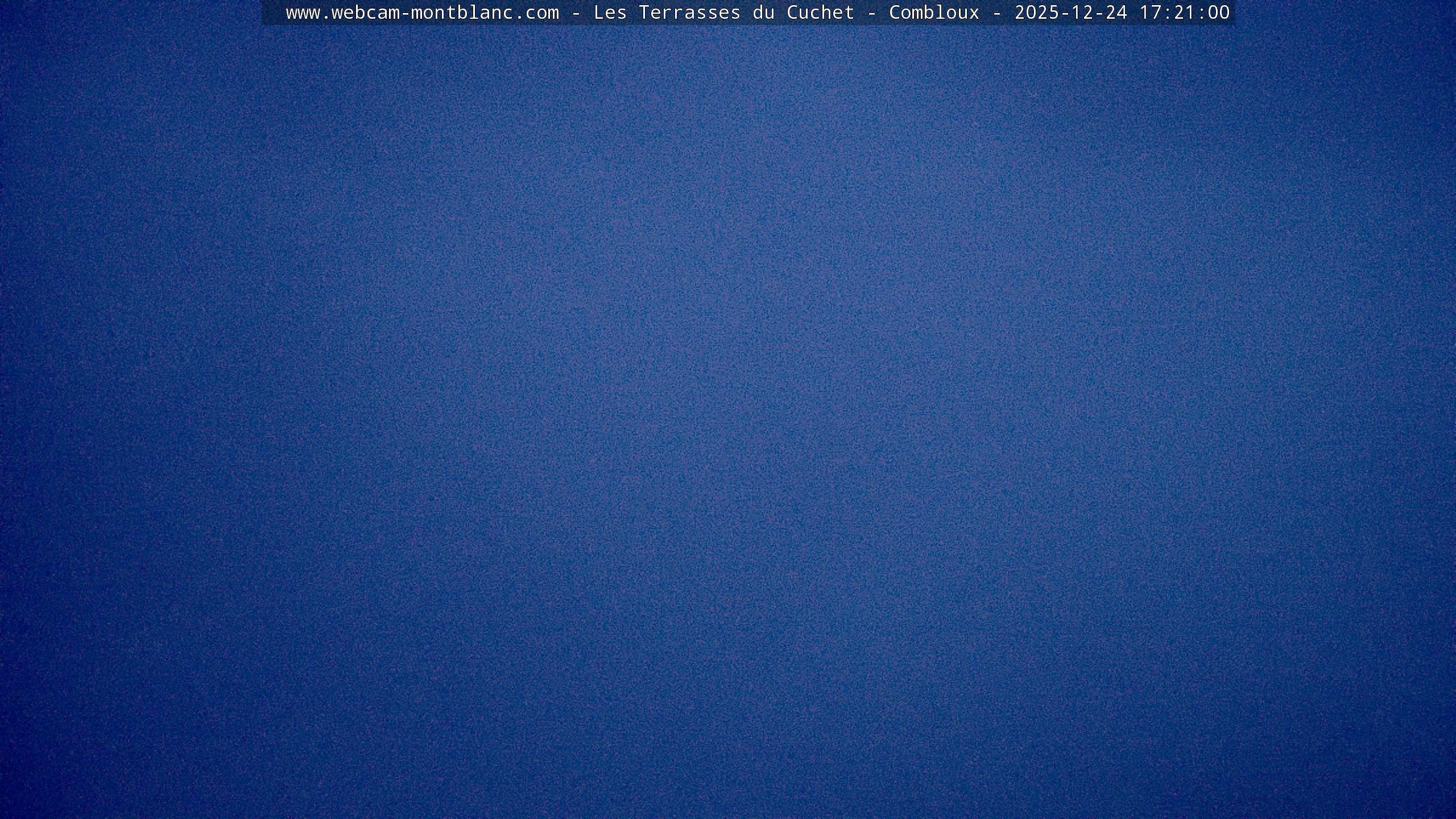The image size is (1456, 819).
Task: Click the center of the webcam image
Action: tap(728, 409)
